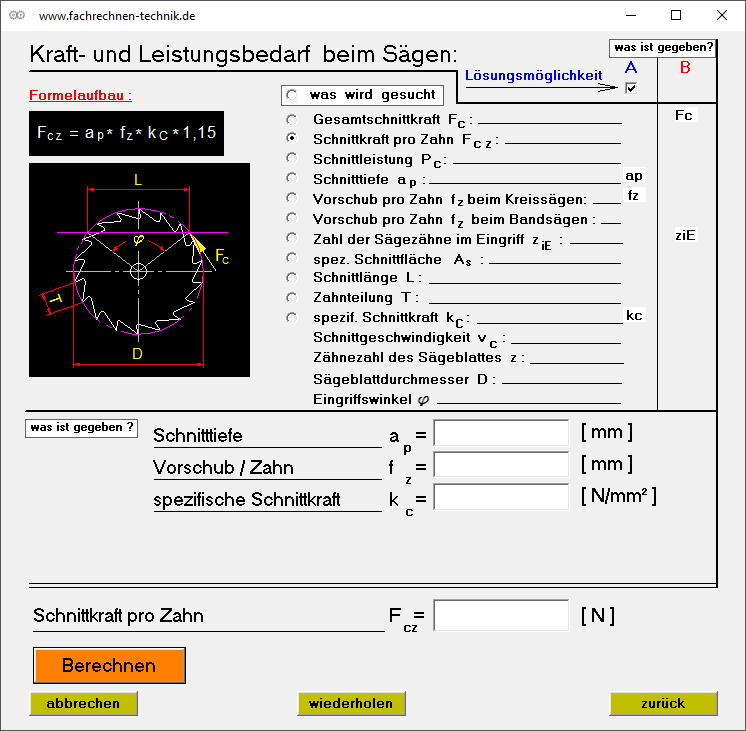The height and width of the screenshot is (731, 746).
Task: Click the 'was wird gesucht' radio button
Action: (292, 95)
